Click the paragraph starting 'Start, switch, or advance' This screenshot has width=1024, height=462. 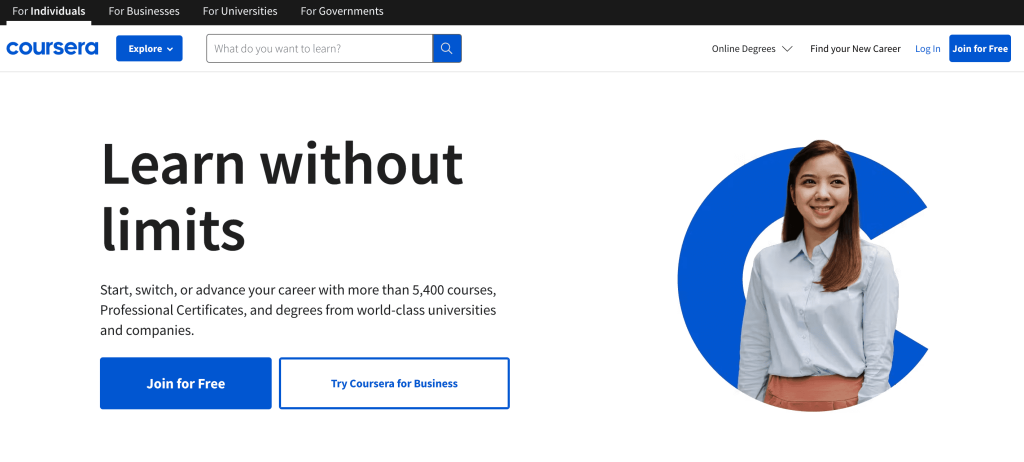pyautogui.click(x=298, y=310)
